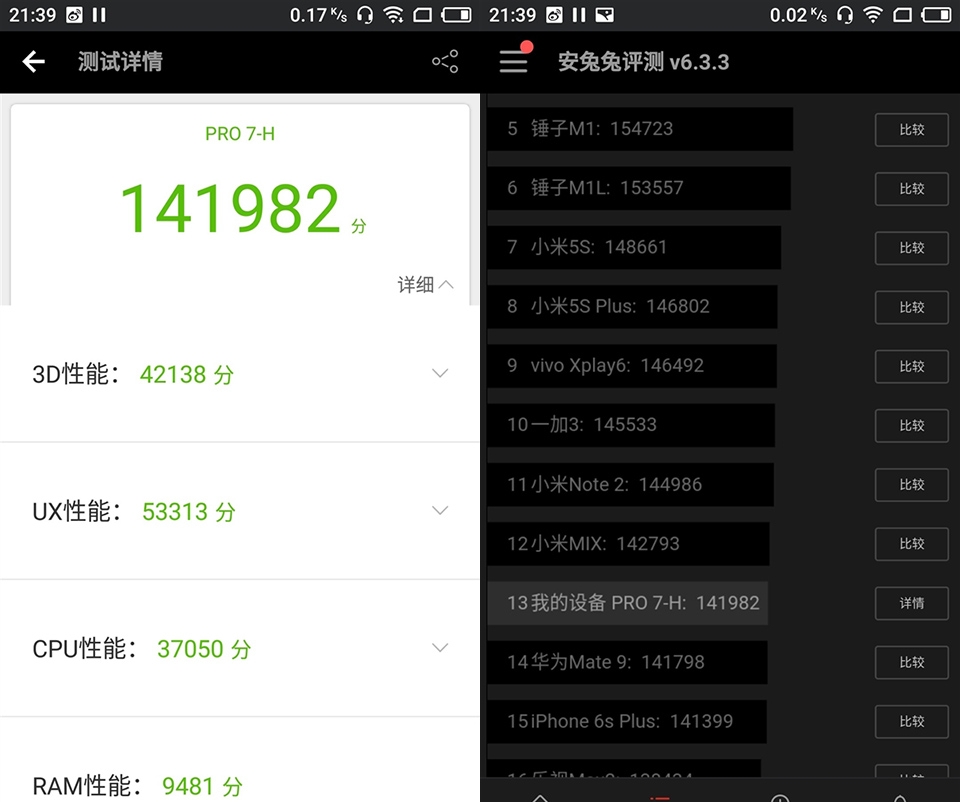Tap the 3D性能 score 42138 分
960x802 pixels.
(187, 375)
